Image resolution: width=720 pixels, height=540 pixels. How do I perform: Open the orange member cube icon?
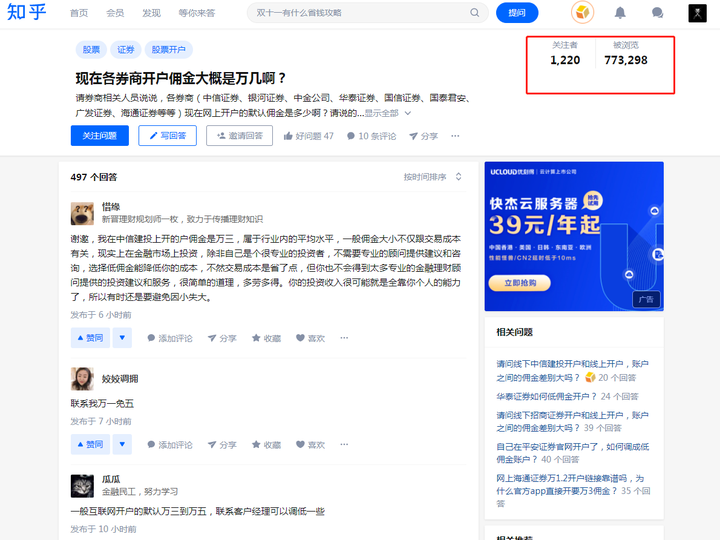tap(582, 12)
